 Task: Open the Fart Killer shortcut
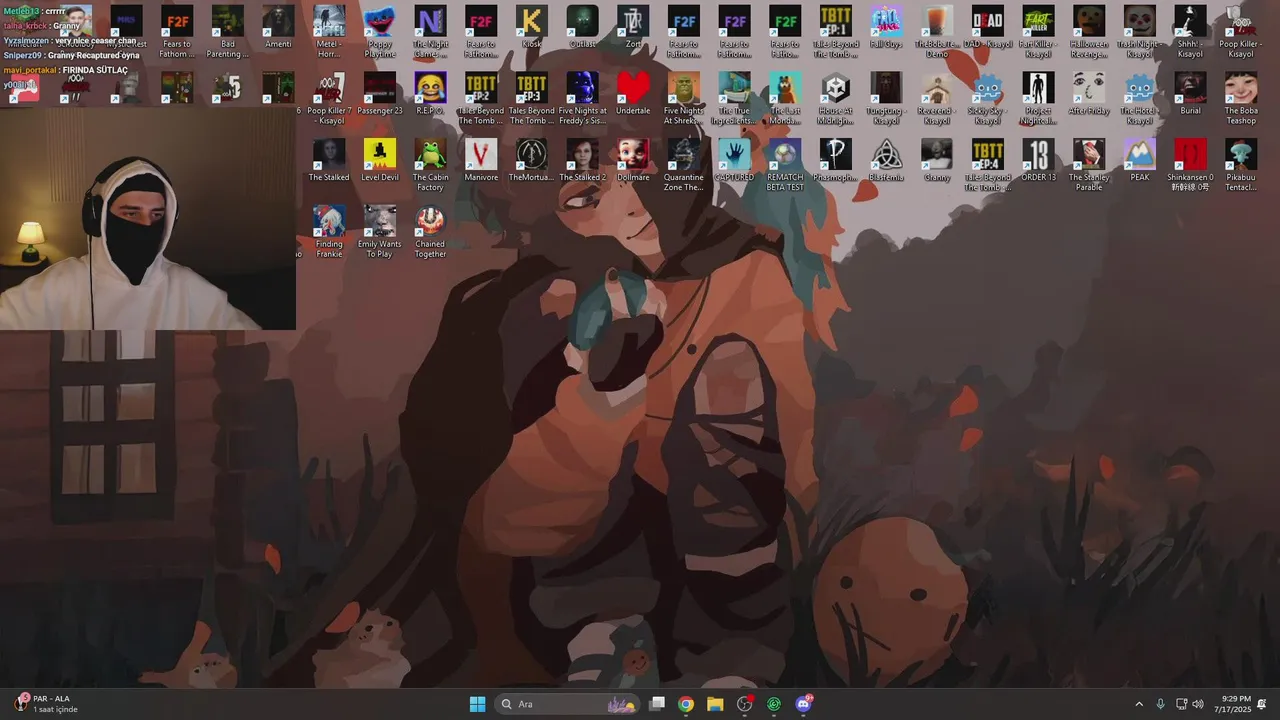[x=1038, y=32]
